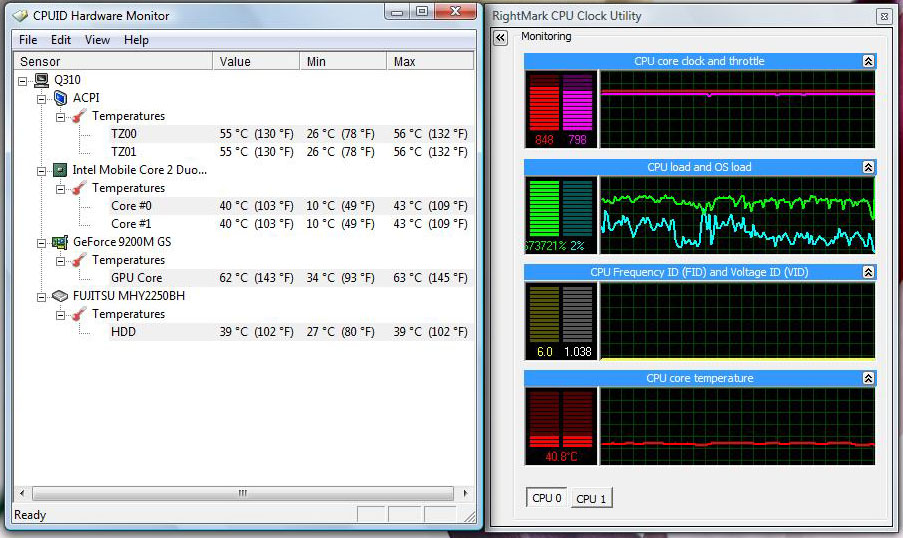Image resolution: width=903 pixels, height=538 pixels.
Task: Click the scrollbar right arrow
Action: tap(465, 493)
